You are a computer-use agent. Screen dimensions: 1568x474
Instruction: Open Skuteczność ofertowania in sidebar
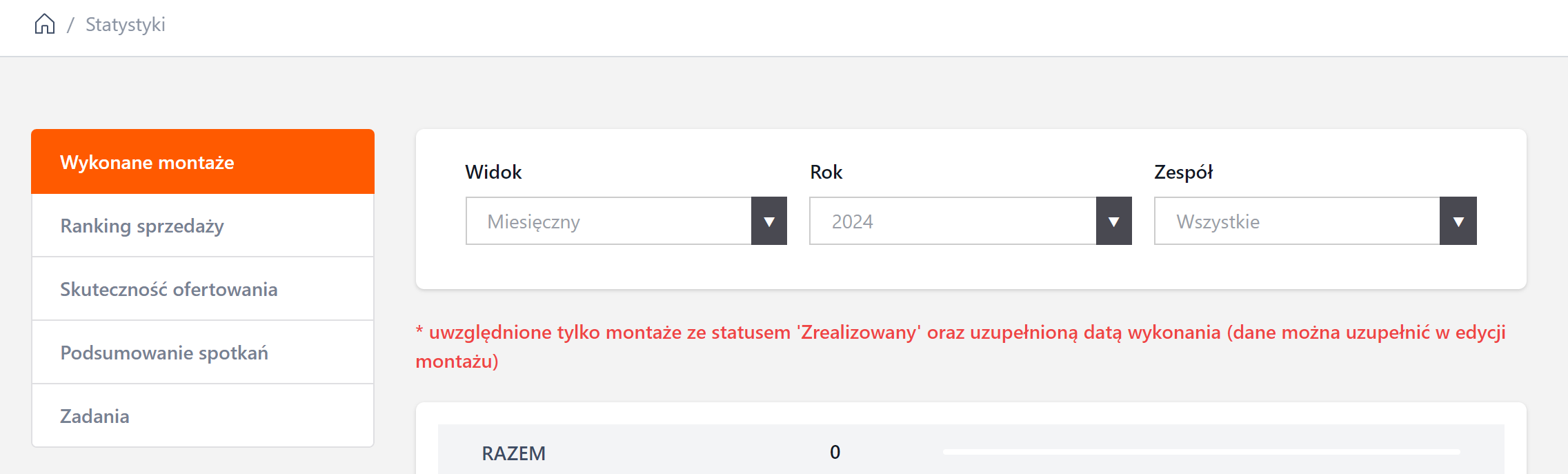point(203,290)
